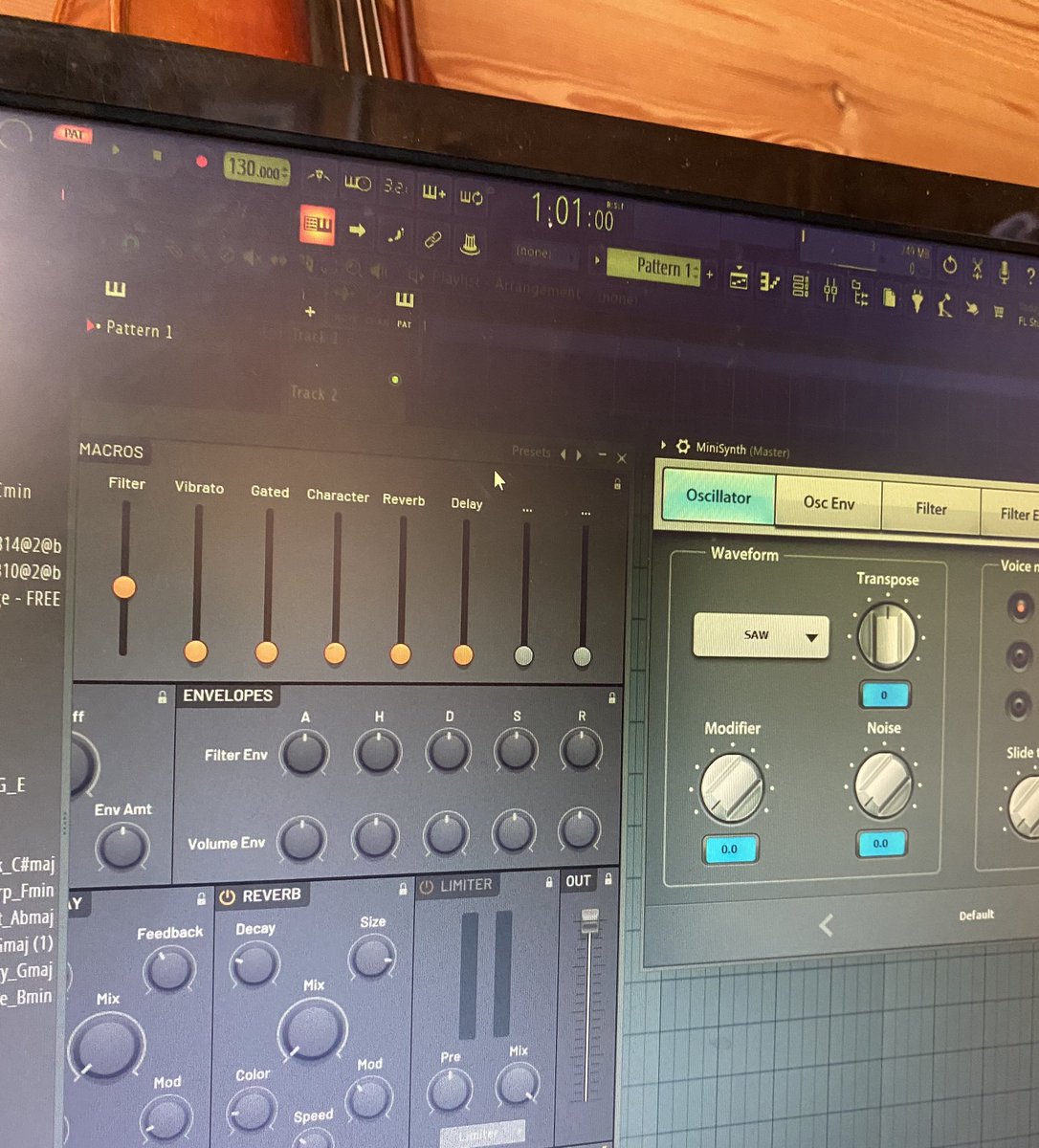Screen dimensions: 1039x1148
Task: Toggle wait for input to start icon
Action: pos(358,183)
